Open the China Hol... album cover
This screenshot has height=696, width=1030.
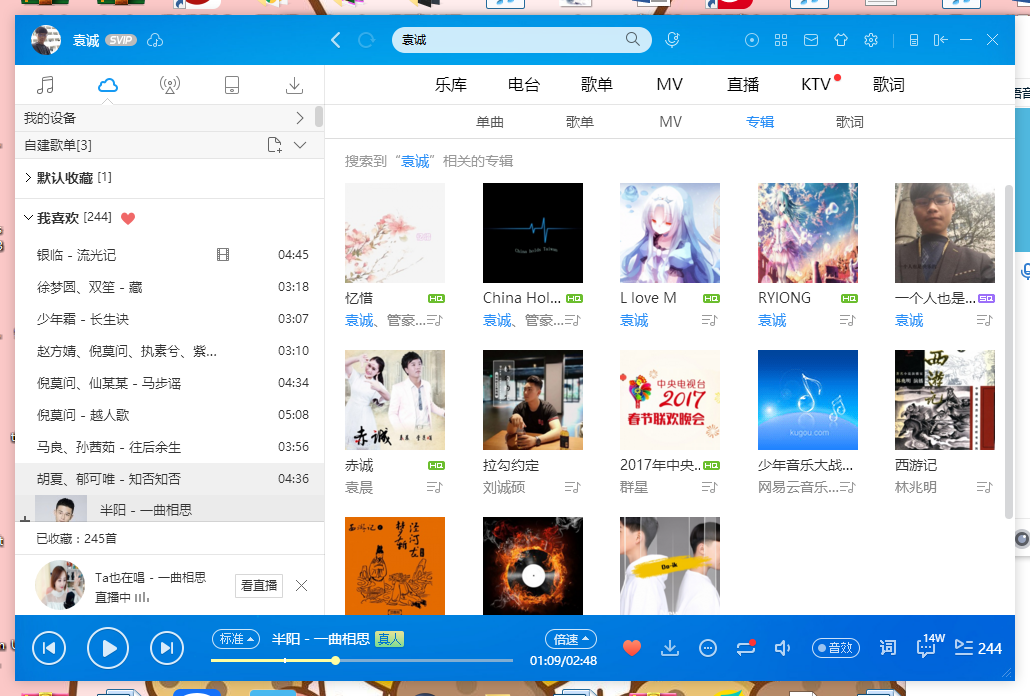coord(533,233)
